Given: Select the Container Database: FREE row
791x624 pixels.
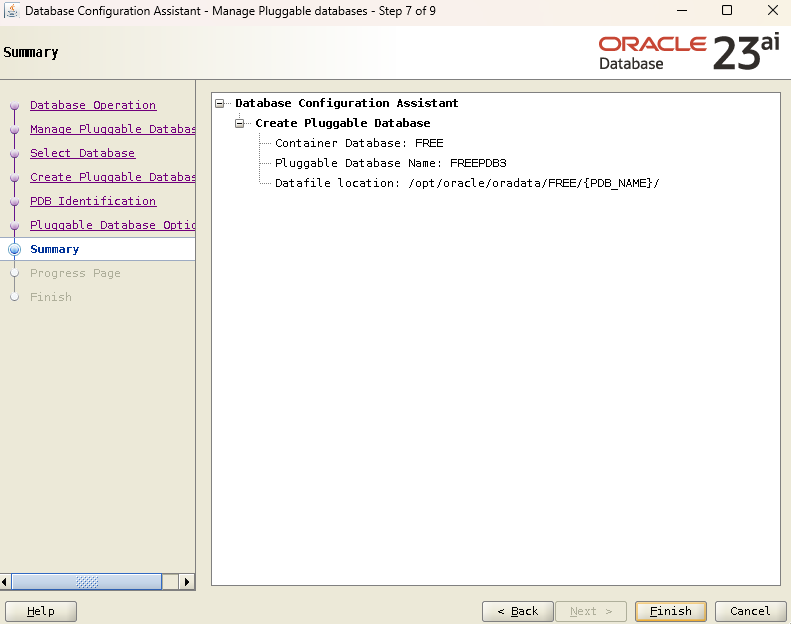Looking at the screenshot, I should coord(359,143).
